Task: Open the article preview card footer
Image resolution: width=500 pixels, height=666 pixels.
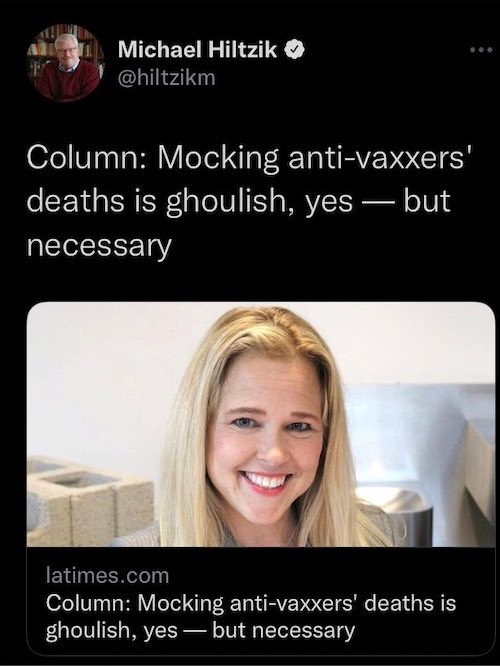Action: [261, 601]
